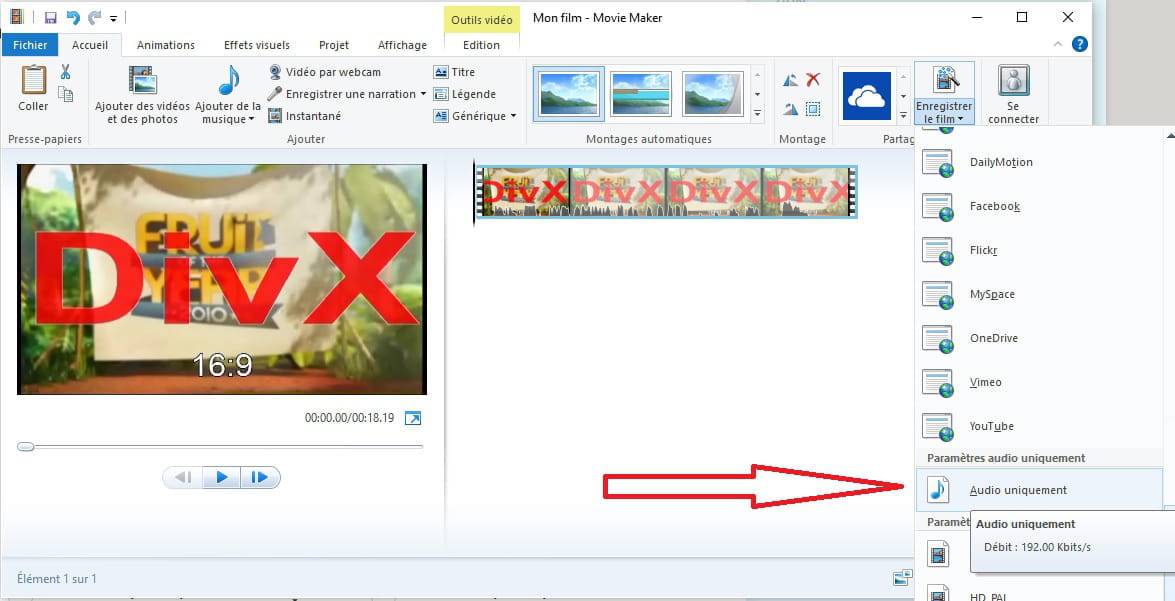Expand the Montages automatiques gallery

tap(758, 115)
